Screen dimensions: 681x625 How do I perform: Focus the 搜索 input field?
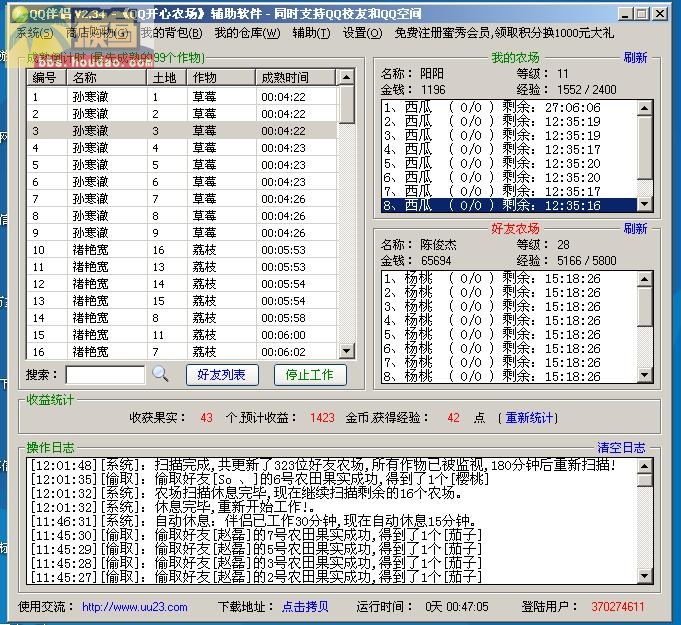pyautogui.click(x=105, y=374)
